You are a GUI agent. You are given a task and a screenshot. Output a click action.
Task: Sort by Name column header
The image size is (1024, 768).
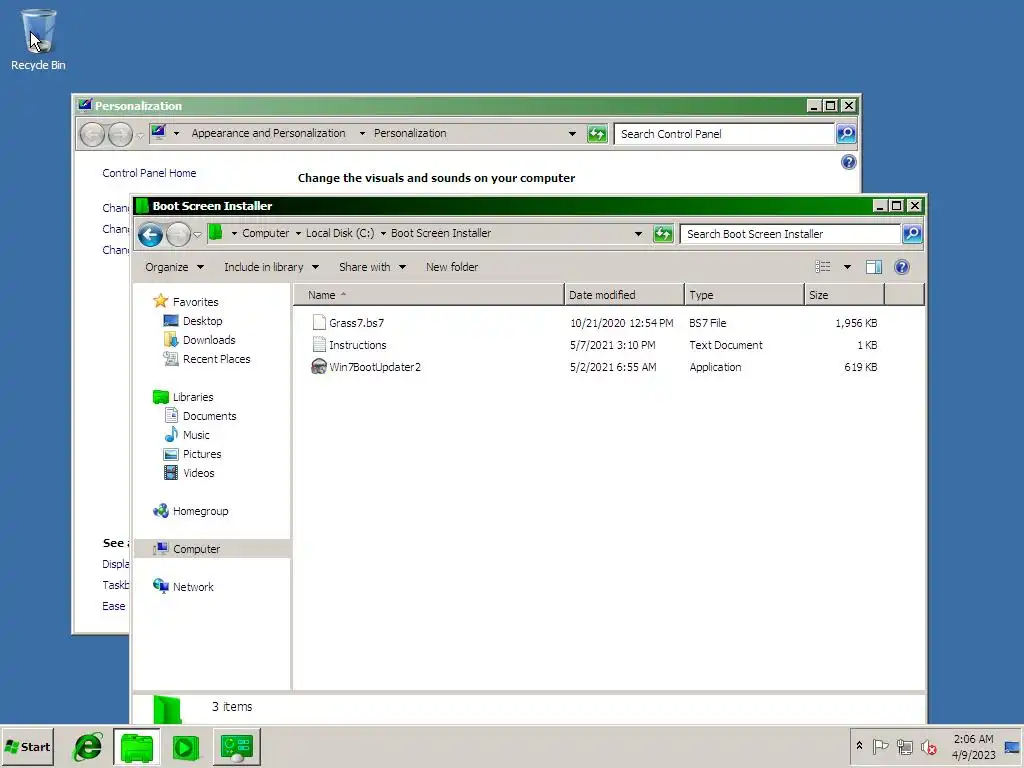[x=428, y=295]
